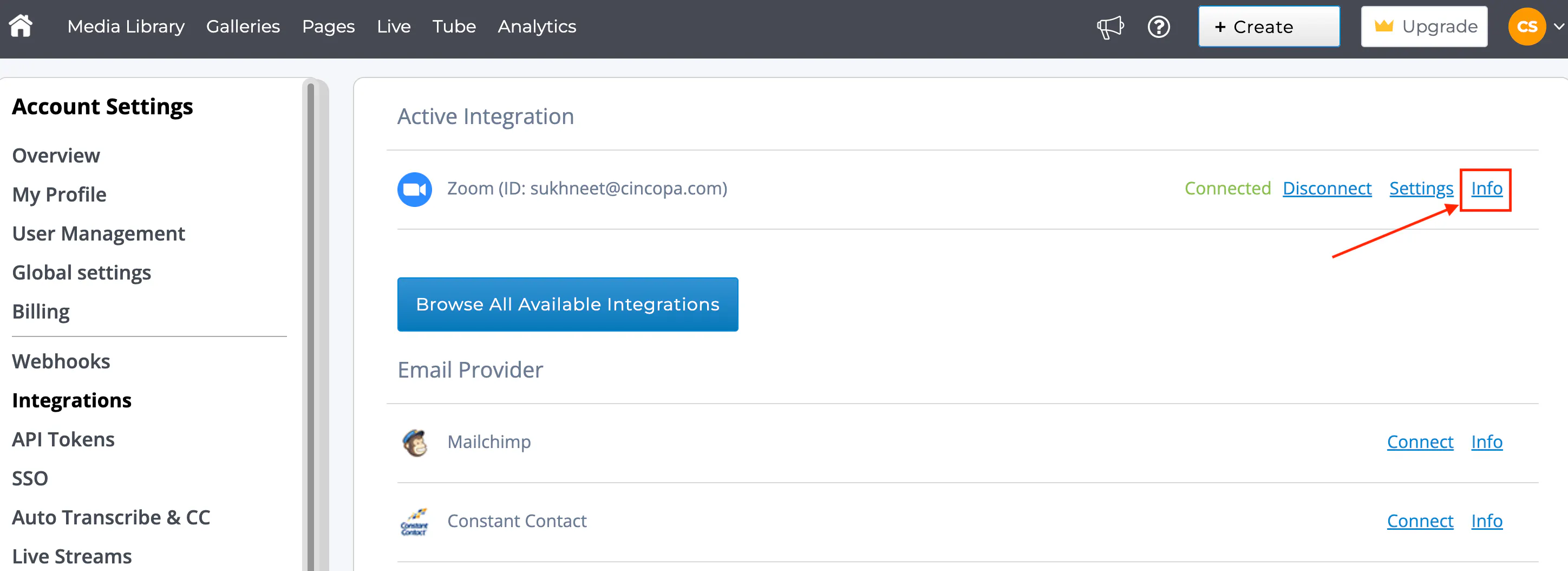
Task: Click the Constant Contact logo icon
Action: click(x=415, y=522)
